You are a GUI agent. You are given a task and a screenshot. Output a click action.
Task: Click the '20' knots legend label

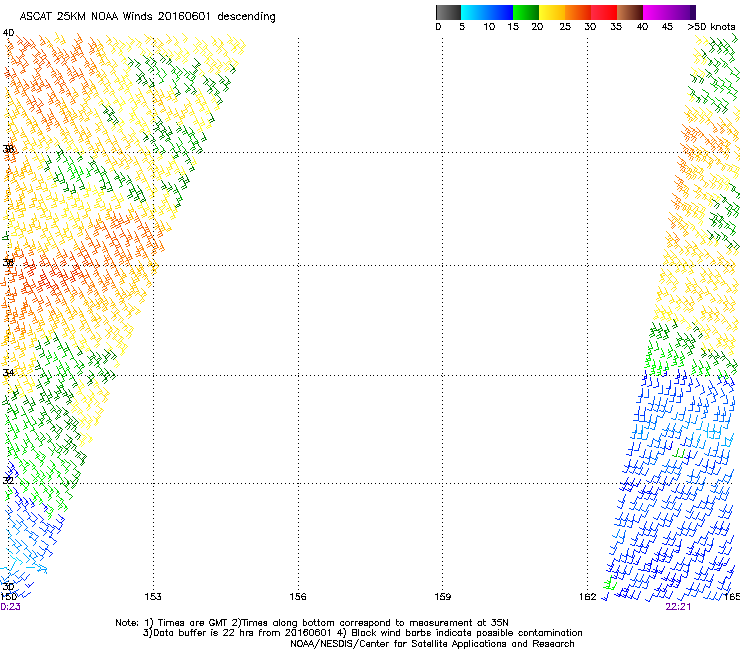[537, 27]
